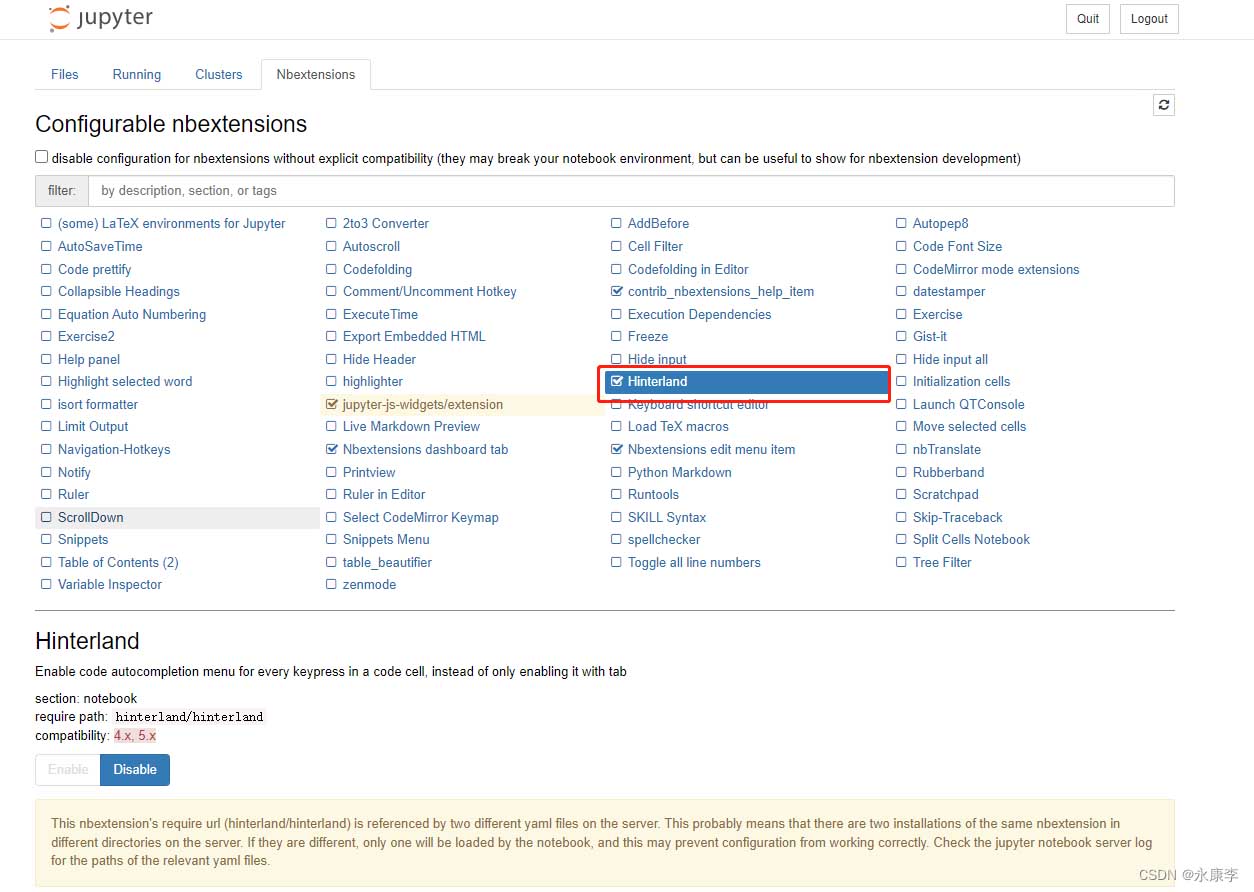The image size is (1254, 892).
Task: Click the Disable button for Hinterland
Action: click(x=135, y=770)
